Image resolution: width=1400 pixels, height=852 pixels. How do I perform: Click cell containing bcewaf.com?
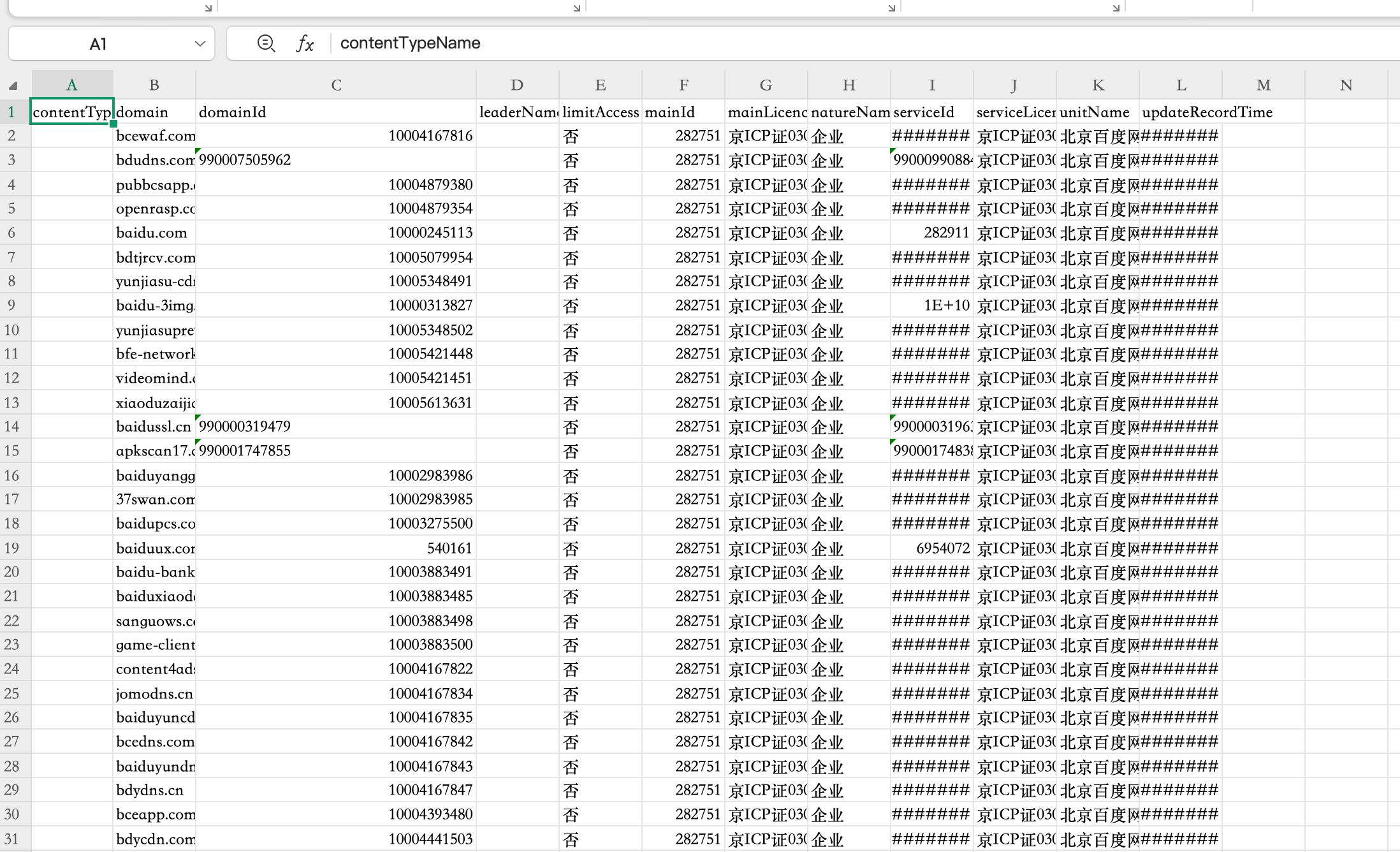point(154,136)
